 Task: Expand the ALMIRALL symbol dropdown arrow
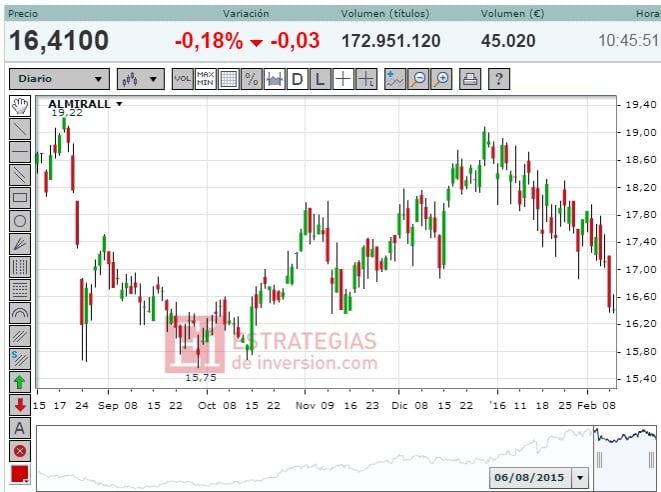pos(119,104)
